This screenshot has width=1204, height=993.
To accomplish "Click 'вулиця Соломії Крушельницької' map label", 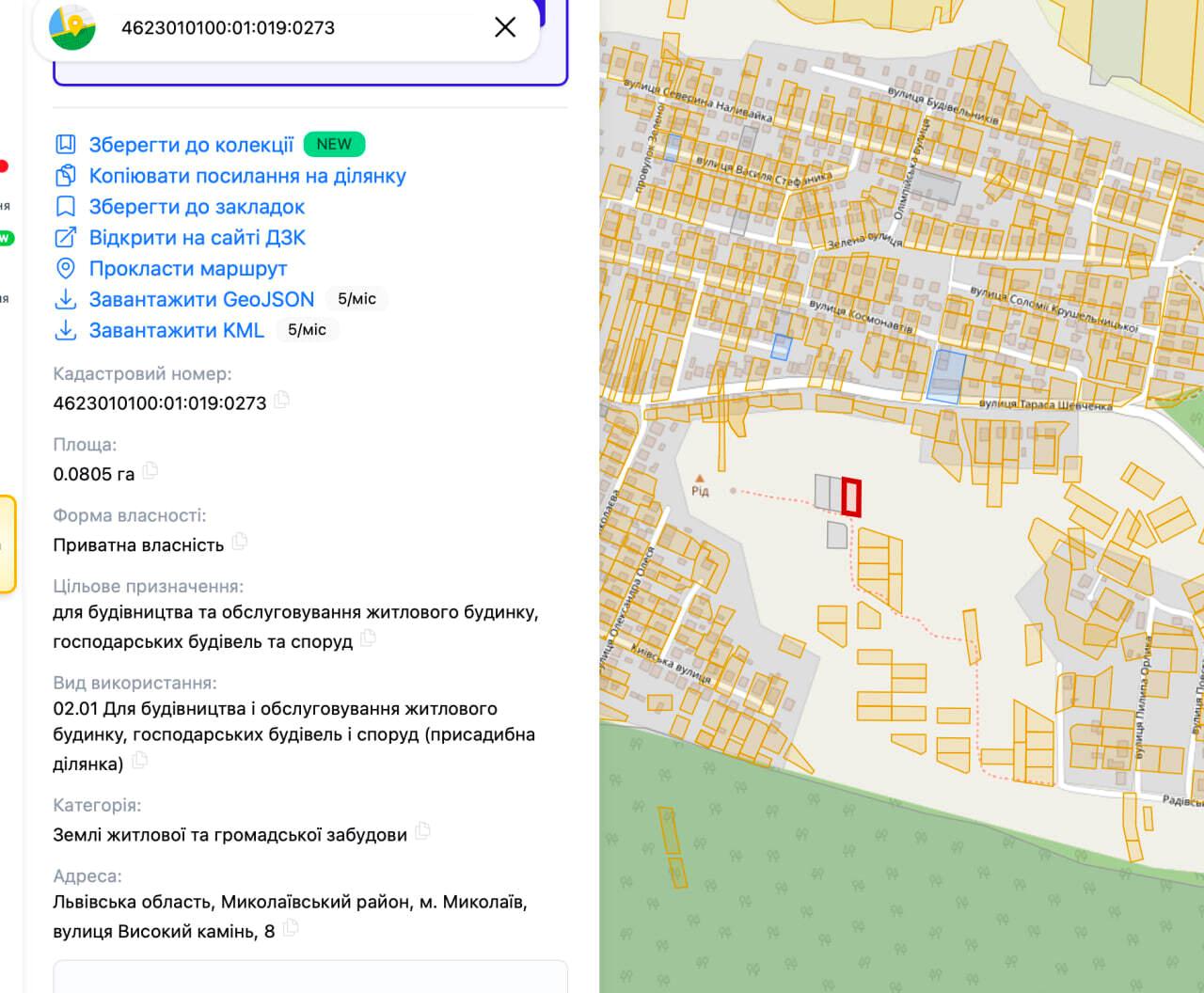I will point(1054,311).
